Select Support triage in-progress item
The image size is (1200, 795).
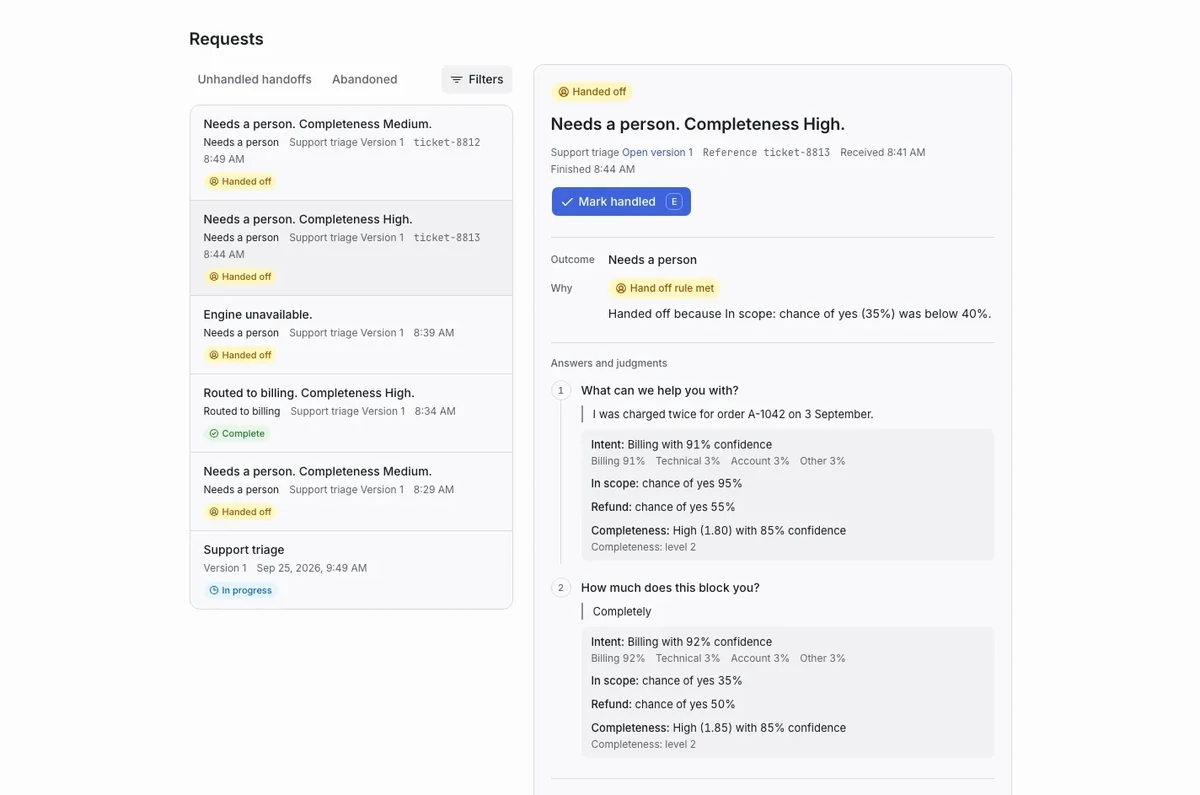click(x=351, y=570)
